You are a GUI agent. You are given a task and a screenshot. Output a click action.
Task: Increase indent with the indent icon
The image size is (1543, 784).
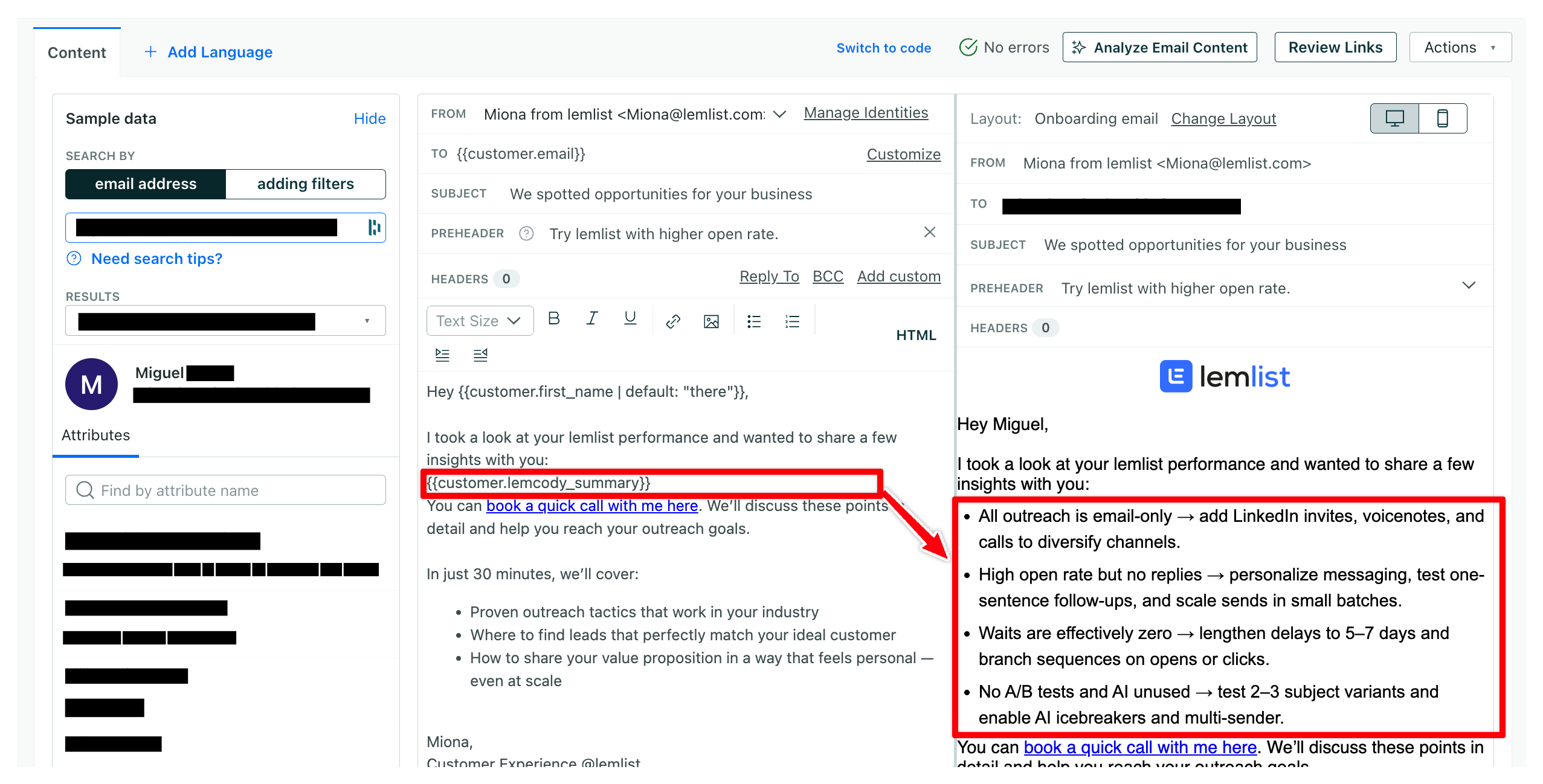coord(442,355)
